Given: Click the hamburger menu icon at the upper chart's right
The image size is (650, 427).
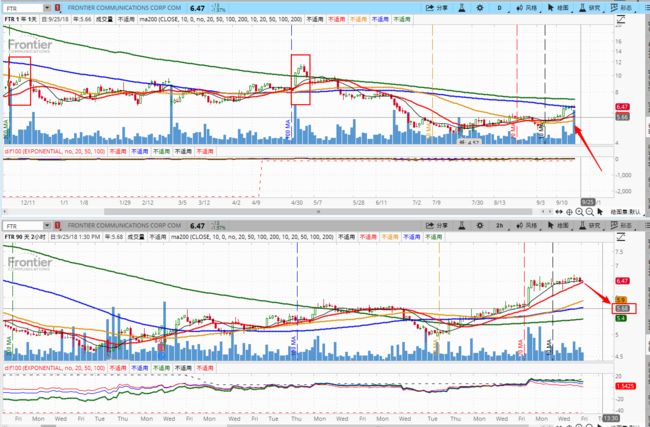Looking at the screenshot, I should [x=646, y=8].
